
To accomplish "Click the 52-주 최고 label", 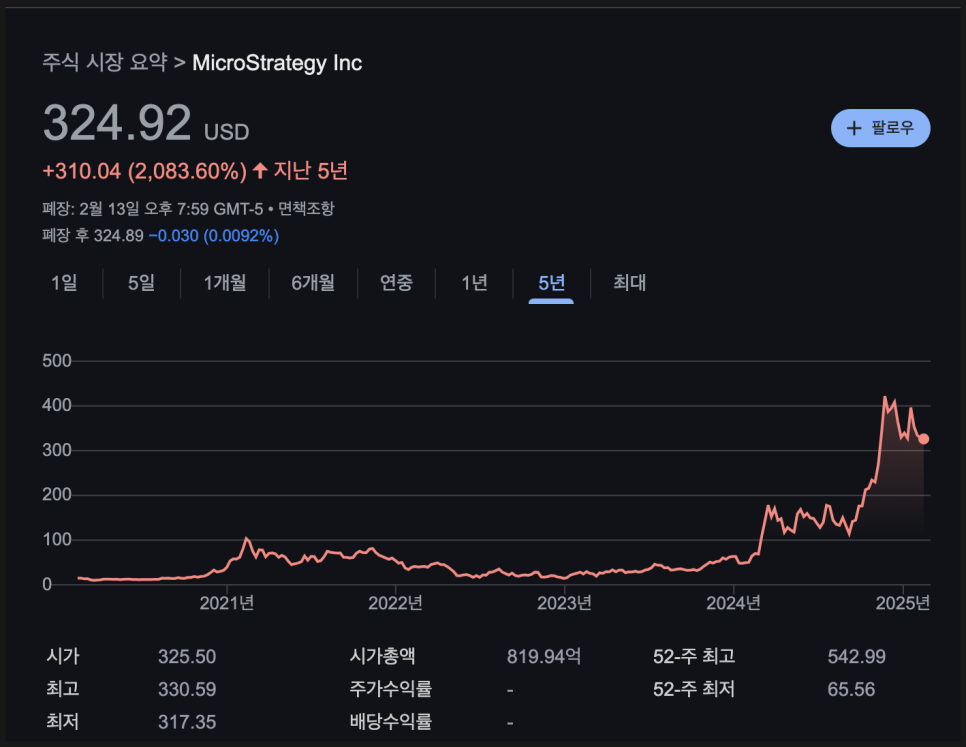I will pos(694,656).
